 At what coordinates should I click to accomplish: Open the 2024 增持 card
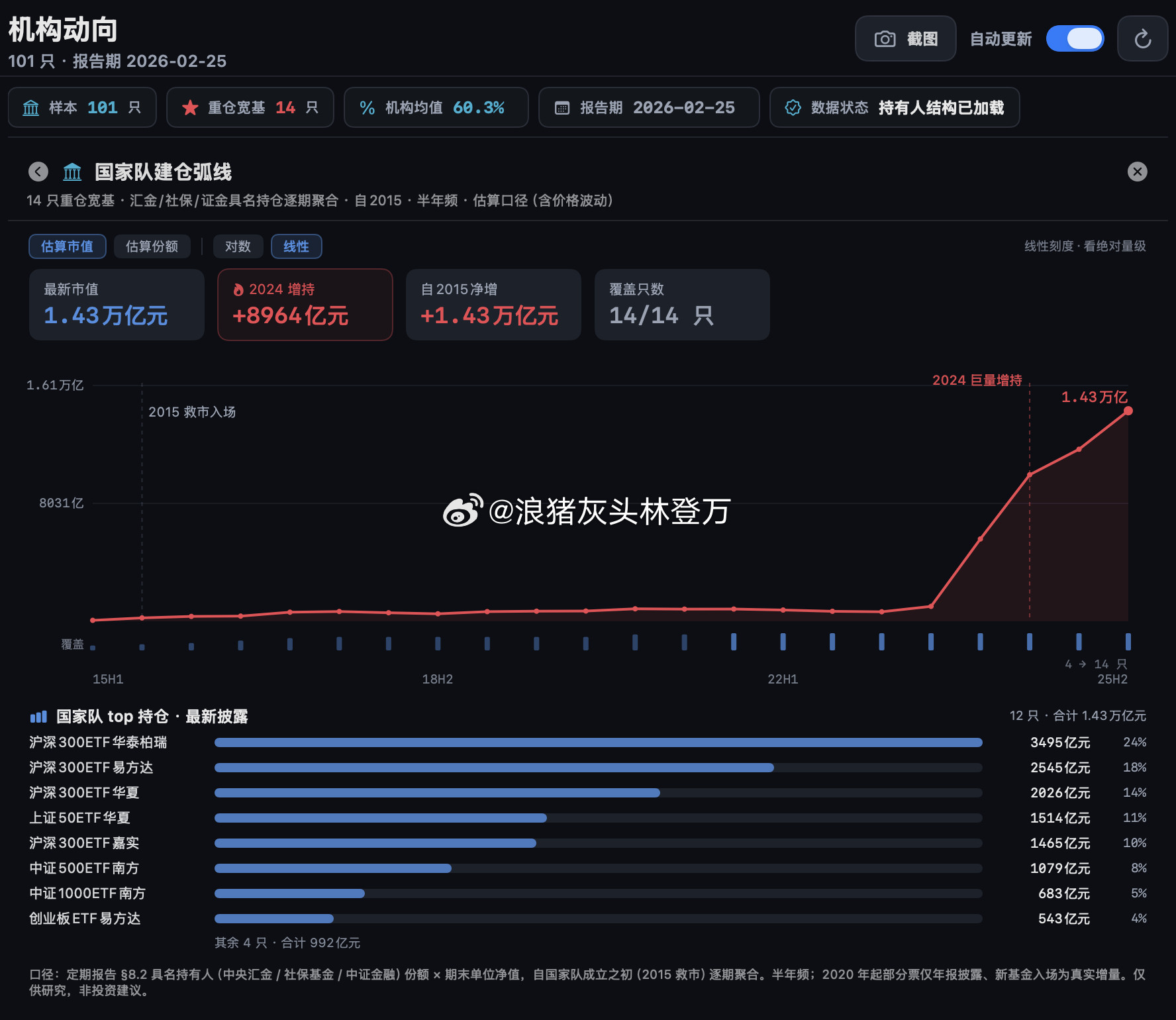click(x=305, y=305)
